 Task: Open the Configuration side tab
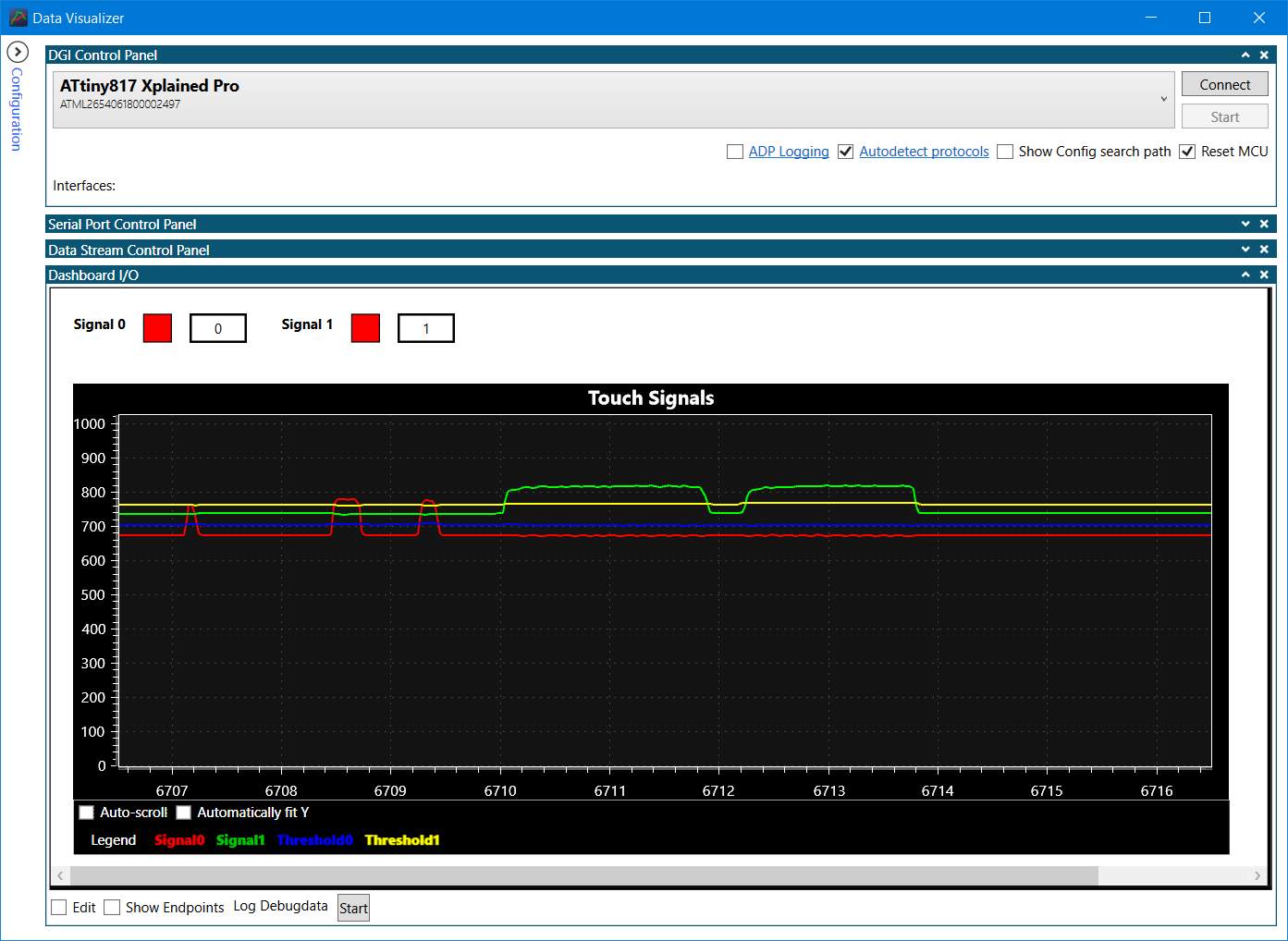16,109
